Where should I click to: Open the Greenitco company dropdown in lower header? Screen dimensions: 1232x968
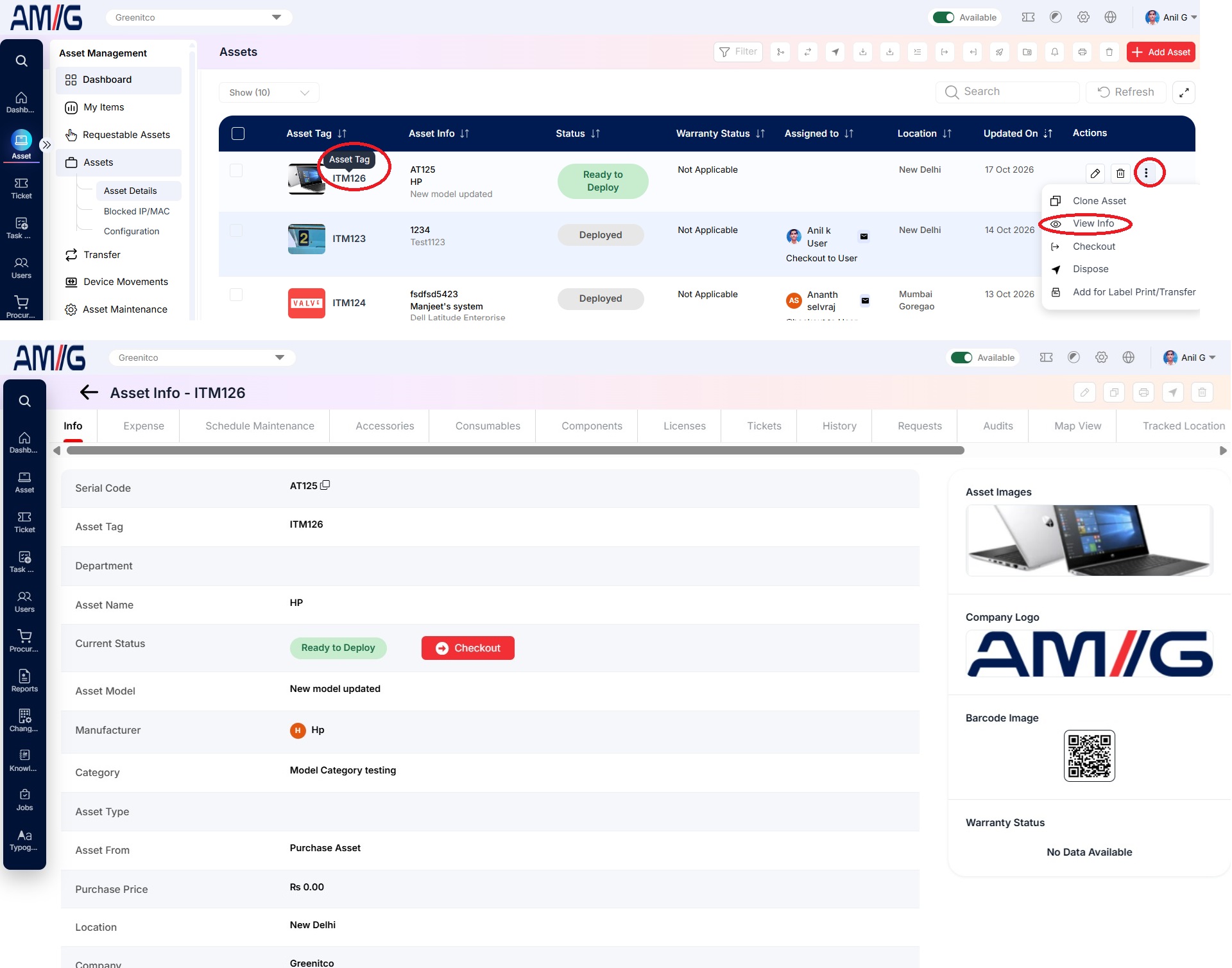pos(202,358)
